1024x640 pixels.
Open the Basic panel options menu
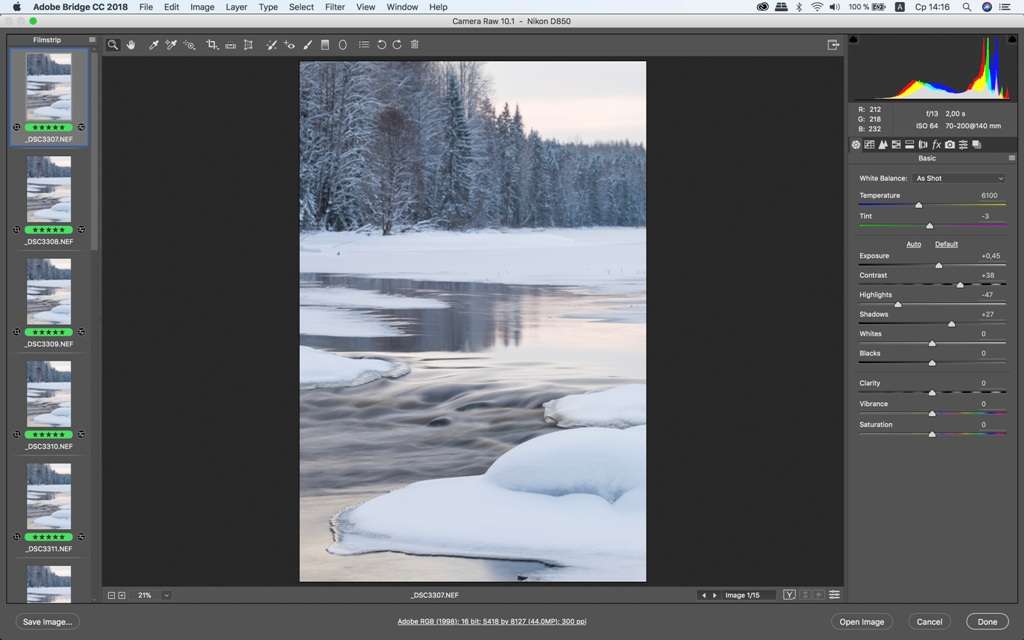[1011, 158]
